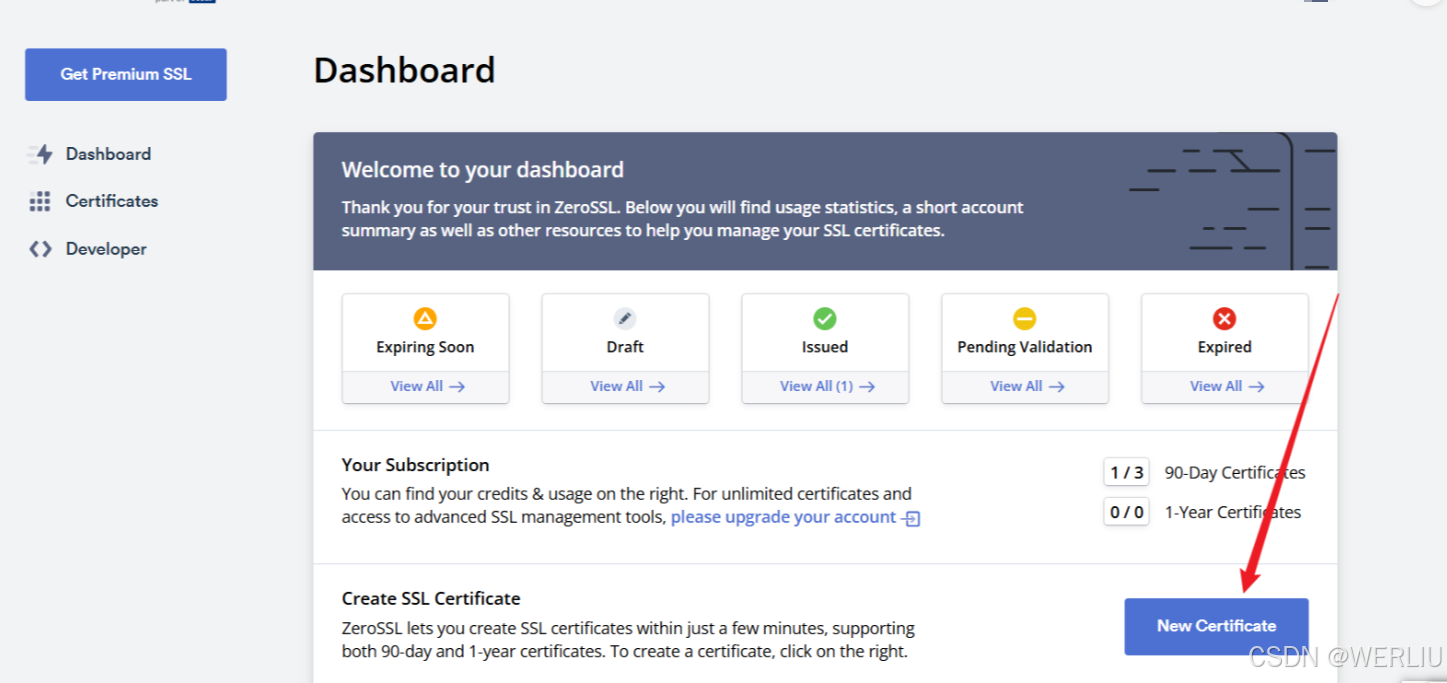Click the Certificates grid icon in sidebar
This screenshot has width=1447, height=683.
click(x=40, y=201)
